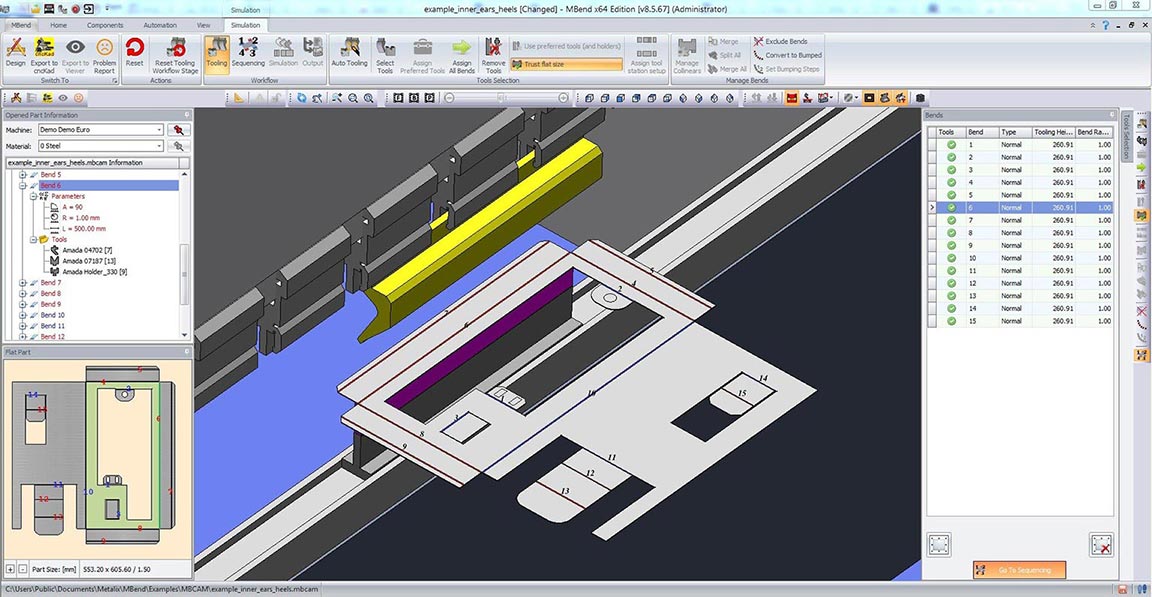The width and height of the screenshot is (1152, 597).
Task: Open the Machine dropdown list
Action: tap(159, 130)
